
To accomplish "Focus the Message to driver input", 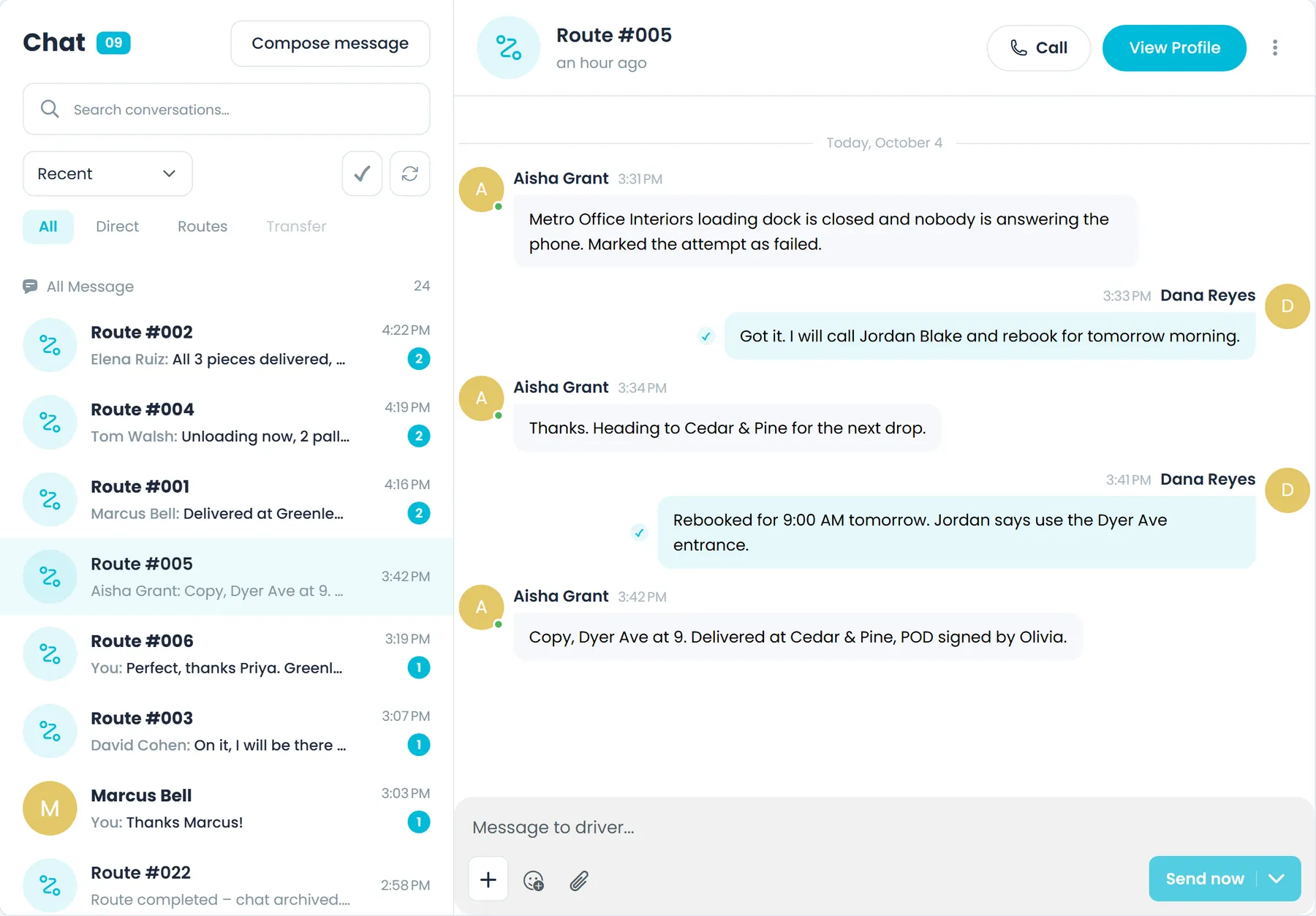I will coord(884,827).
